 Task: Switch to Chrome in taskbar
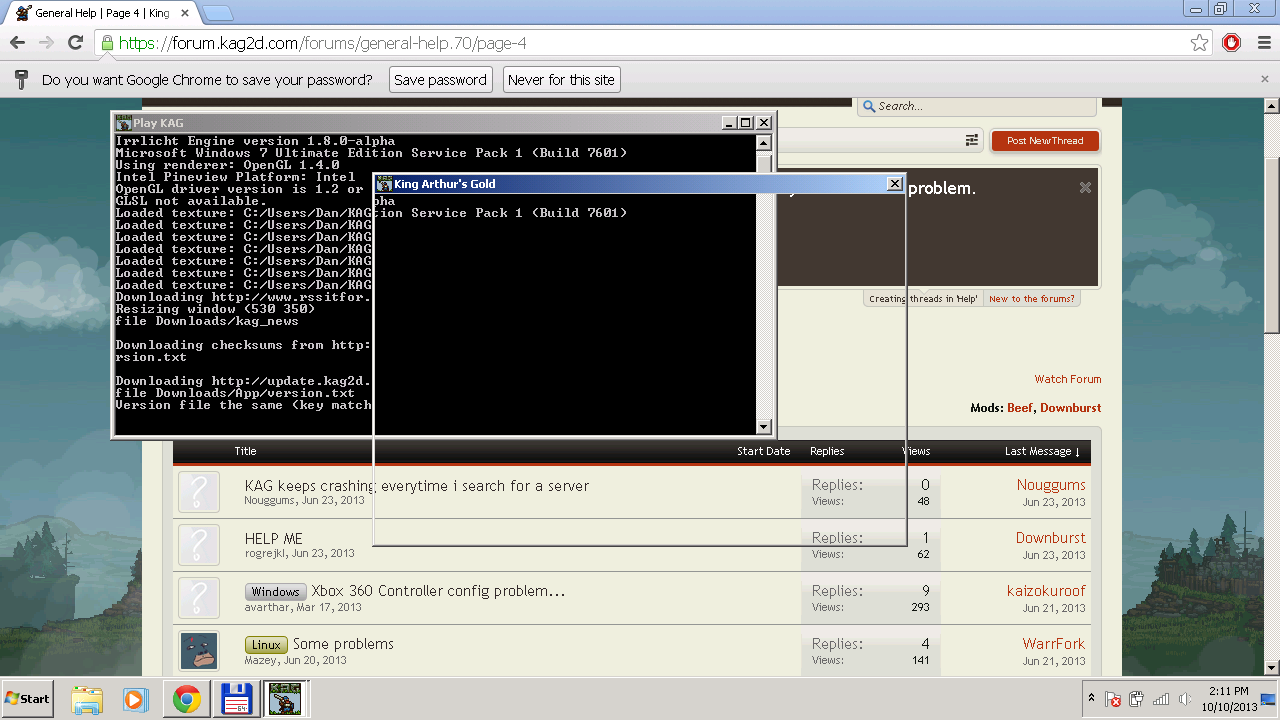click(186, 699)
